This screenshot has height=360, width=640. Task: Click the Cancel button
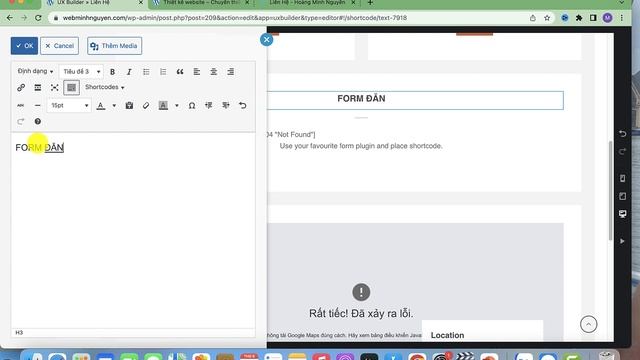coord(60,46)
